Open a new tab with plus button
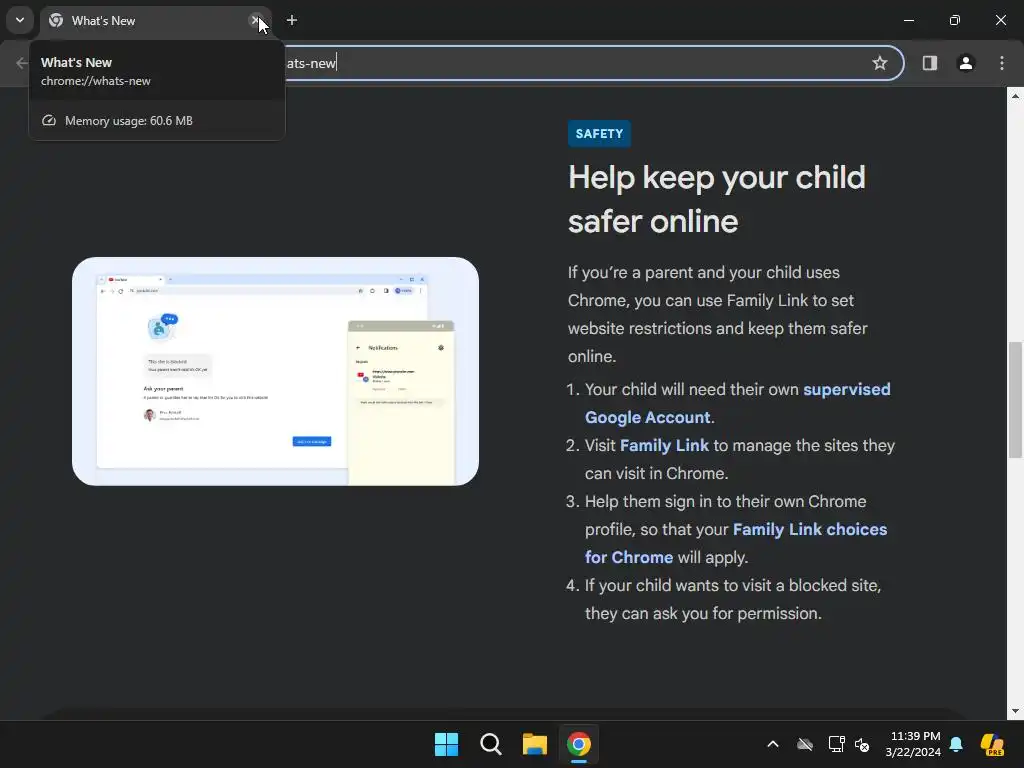Screen dimensions: 1024x768 click(292, 20)
